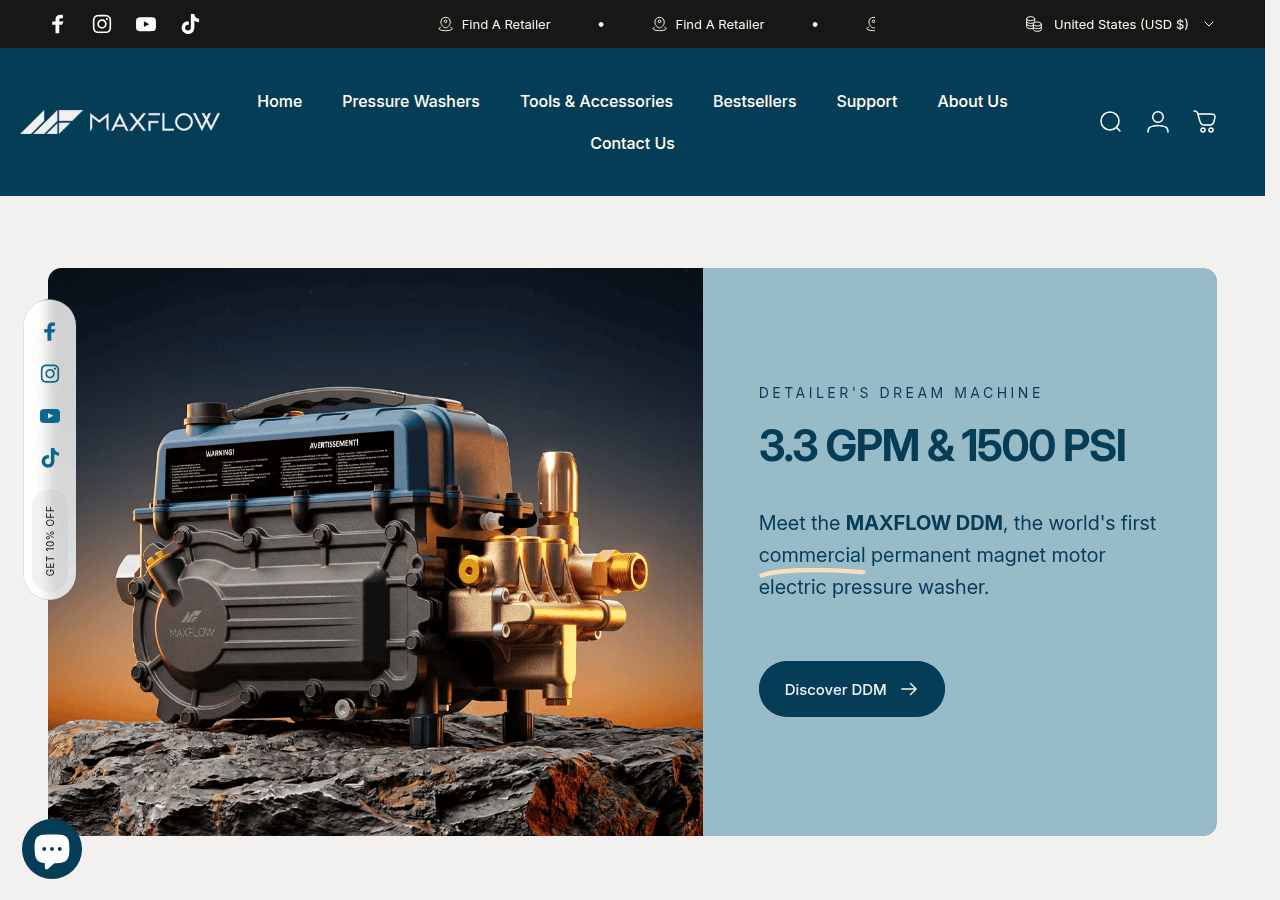Click the MAXFLOW logo
Image resolution: width=1280 pixels, height=900 pixels.
[120, 122]
